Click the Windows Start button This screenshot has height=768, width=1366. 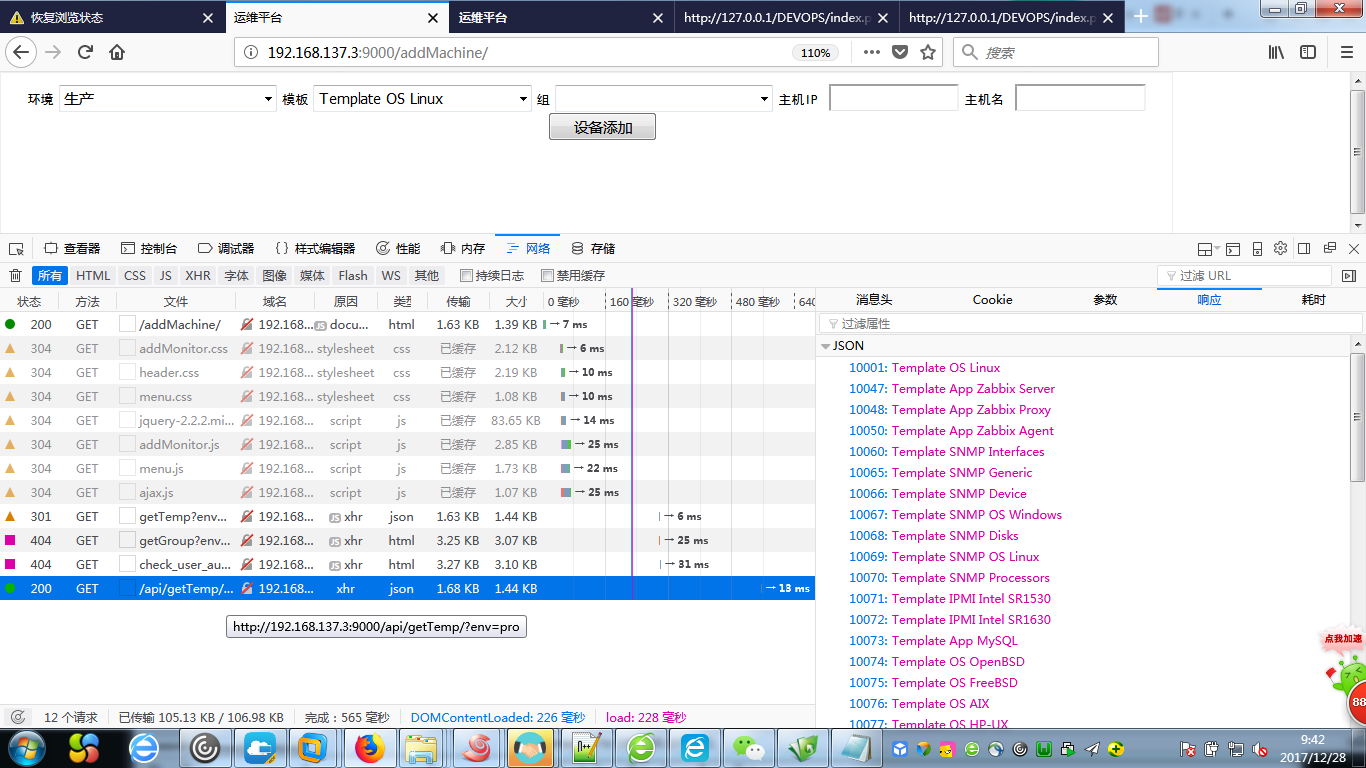(x=27, y=748)
